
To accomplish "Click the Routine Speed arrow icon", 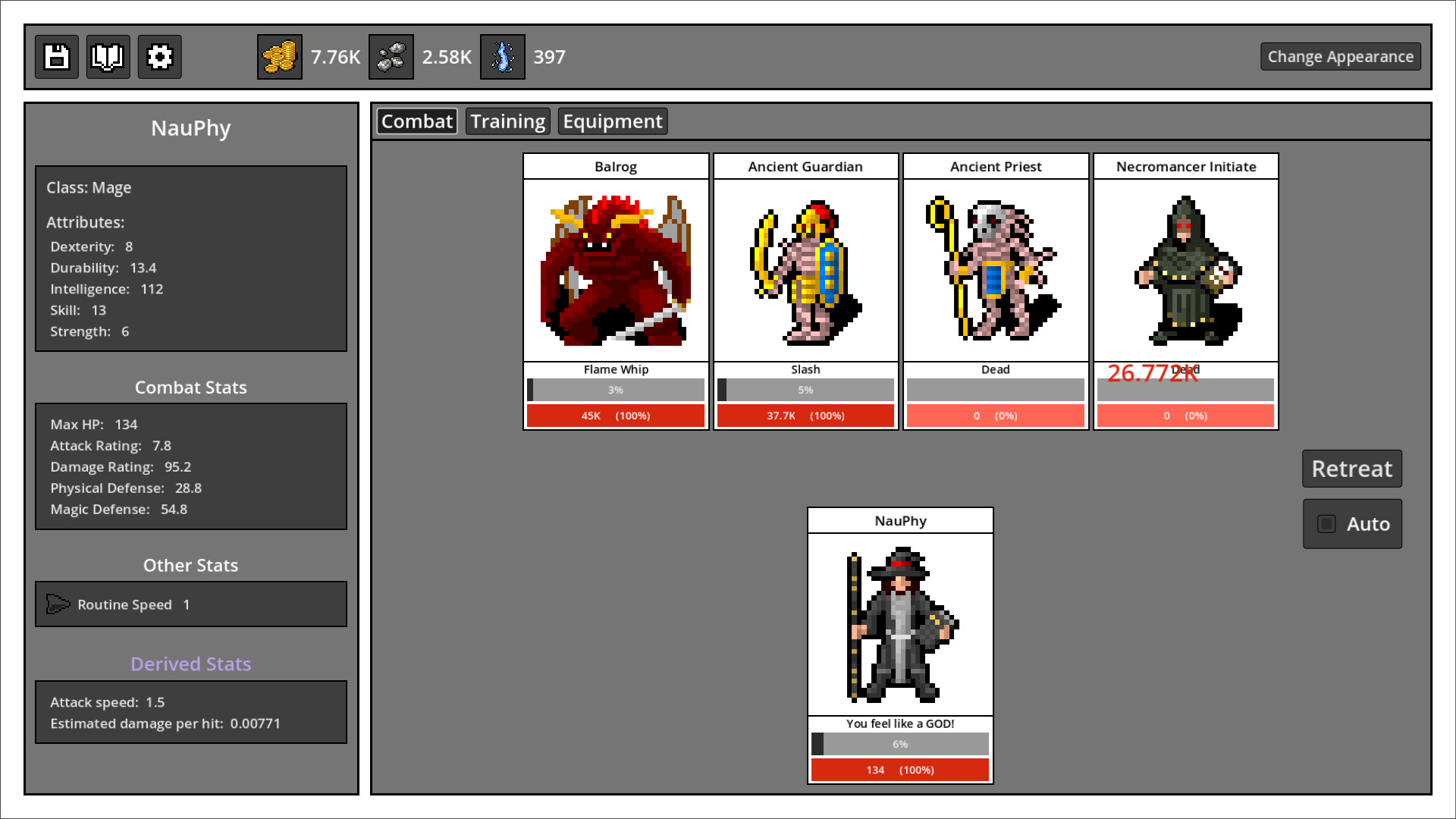I will pyautogui.click(x=58, y=604).
